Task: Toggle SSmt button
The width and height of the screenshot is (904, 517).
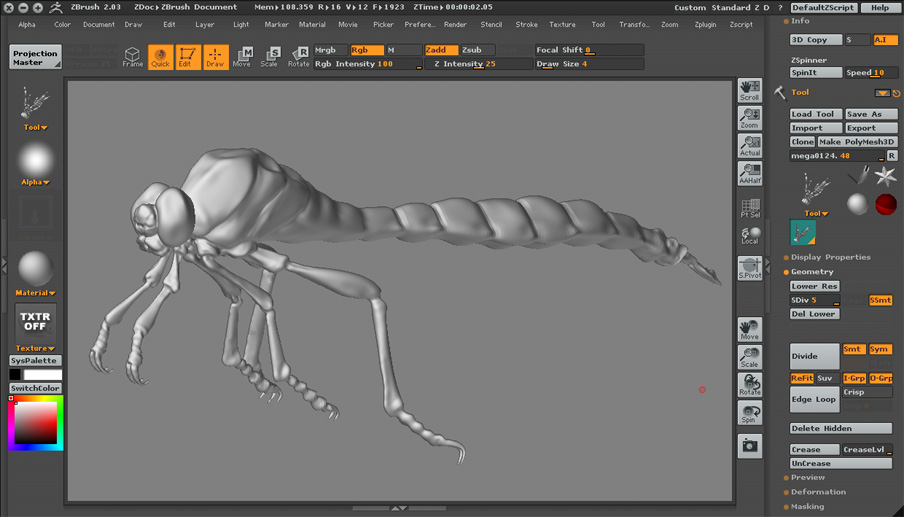Action: point(880,300)
